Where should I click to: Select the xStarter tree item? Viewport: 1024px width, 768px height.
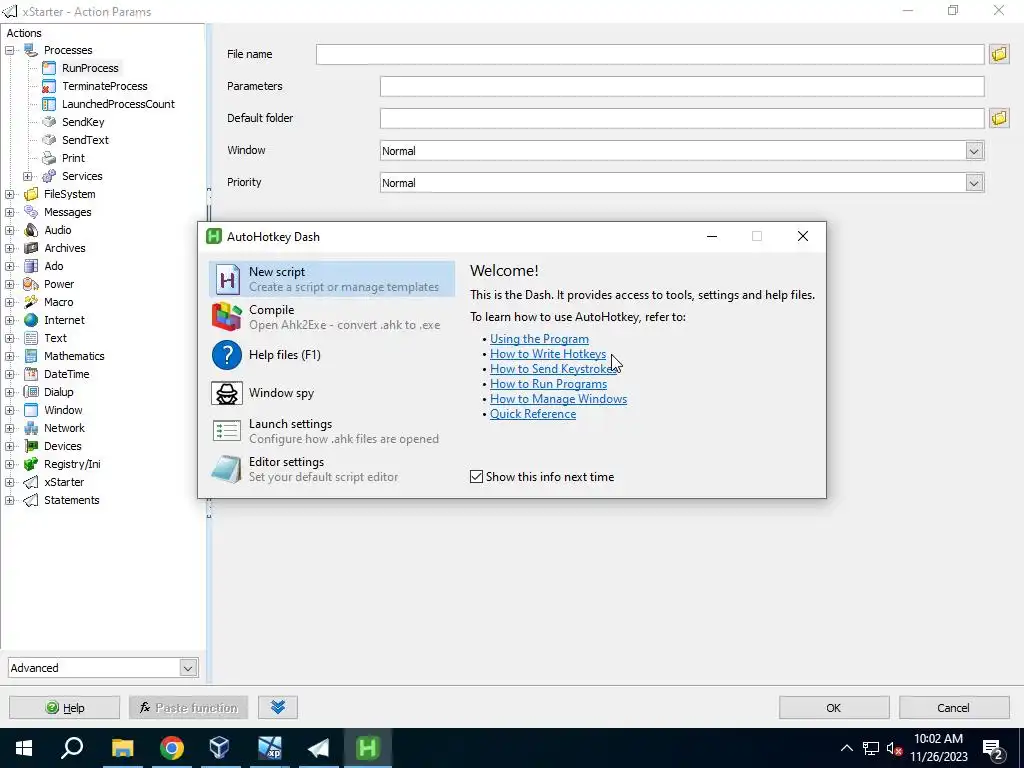click(64, 482)
